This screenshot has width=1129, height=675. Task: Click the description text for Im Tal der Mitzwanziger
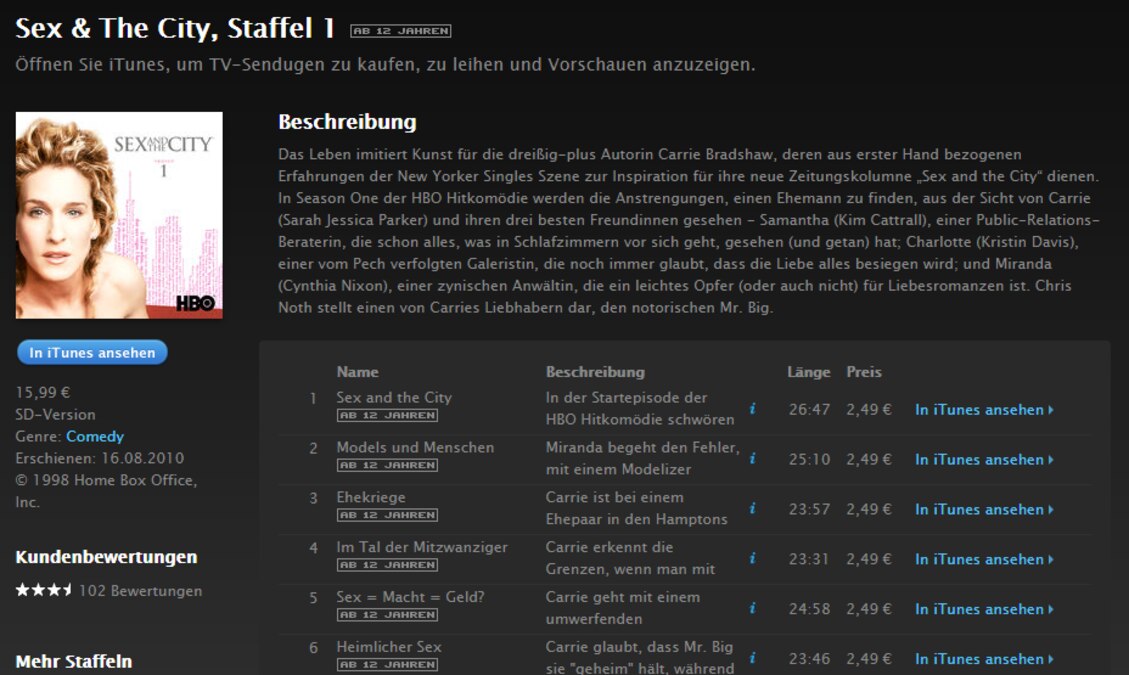pyautogui.click(x=630, y=558)
